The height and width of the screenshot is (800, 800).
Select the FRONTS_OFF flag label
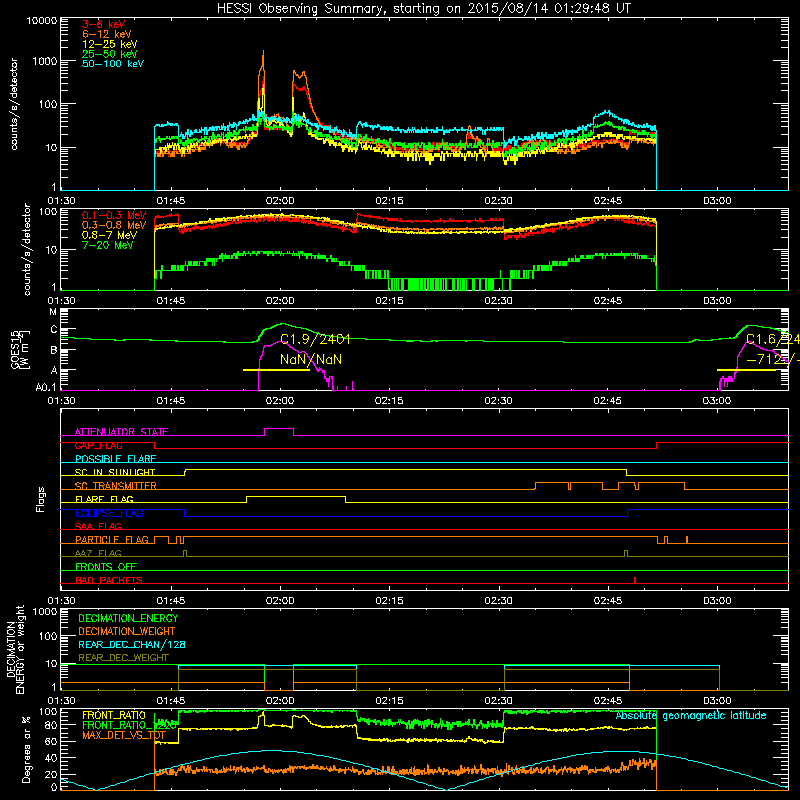106,567
